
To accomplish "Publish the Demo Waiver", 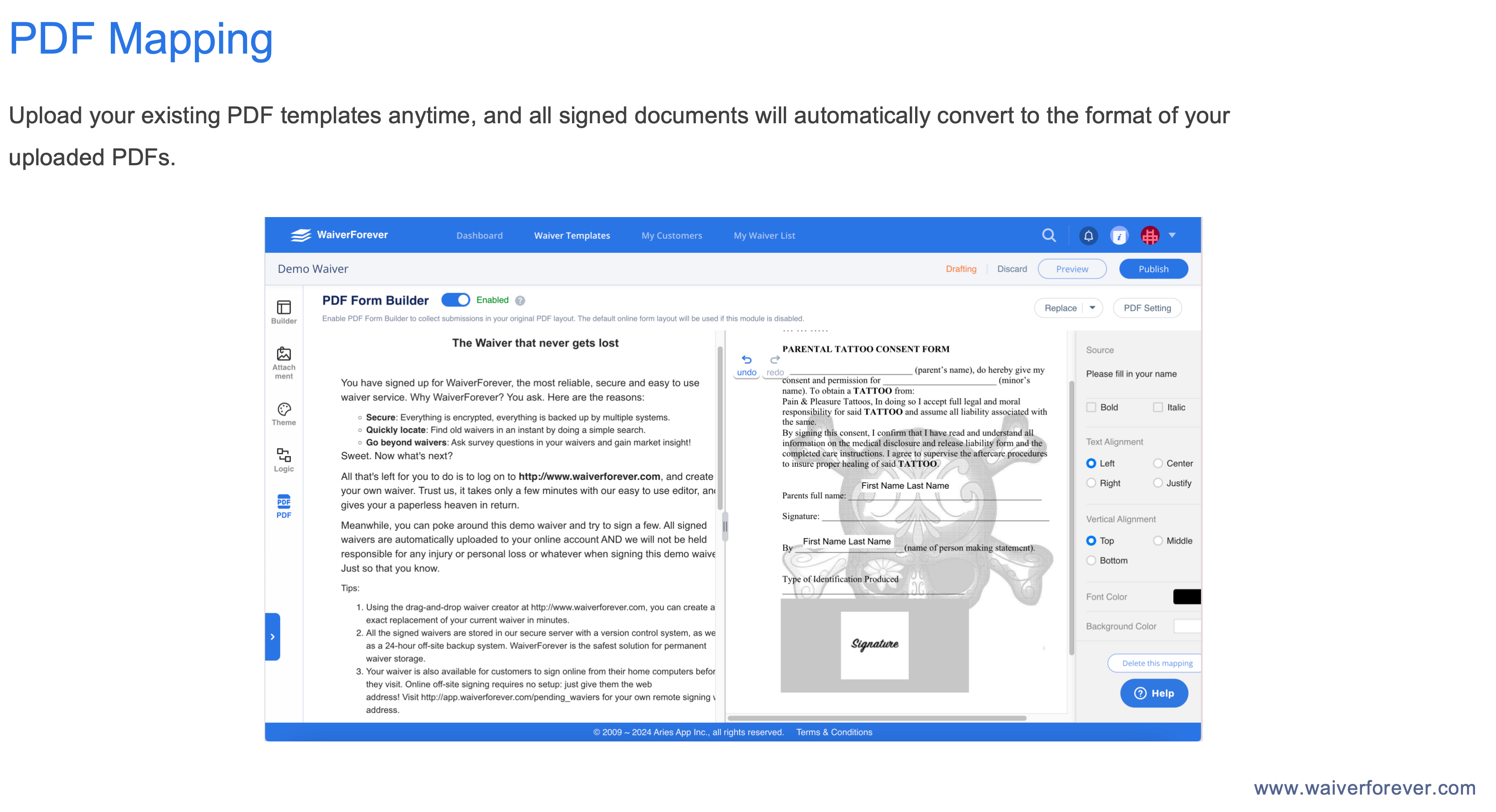I will pos(1153,269).
